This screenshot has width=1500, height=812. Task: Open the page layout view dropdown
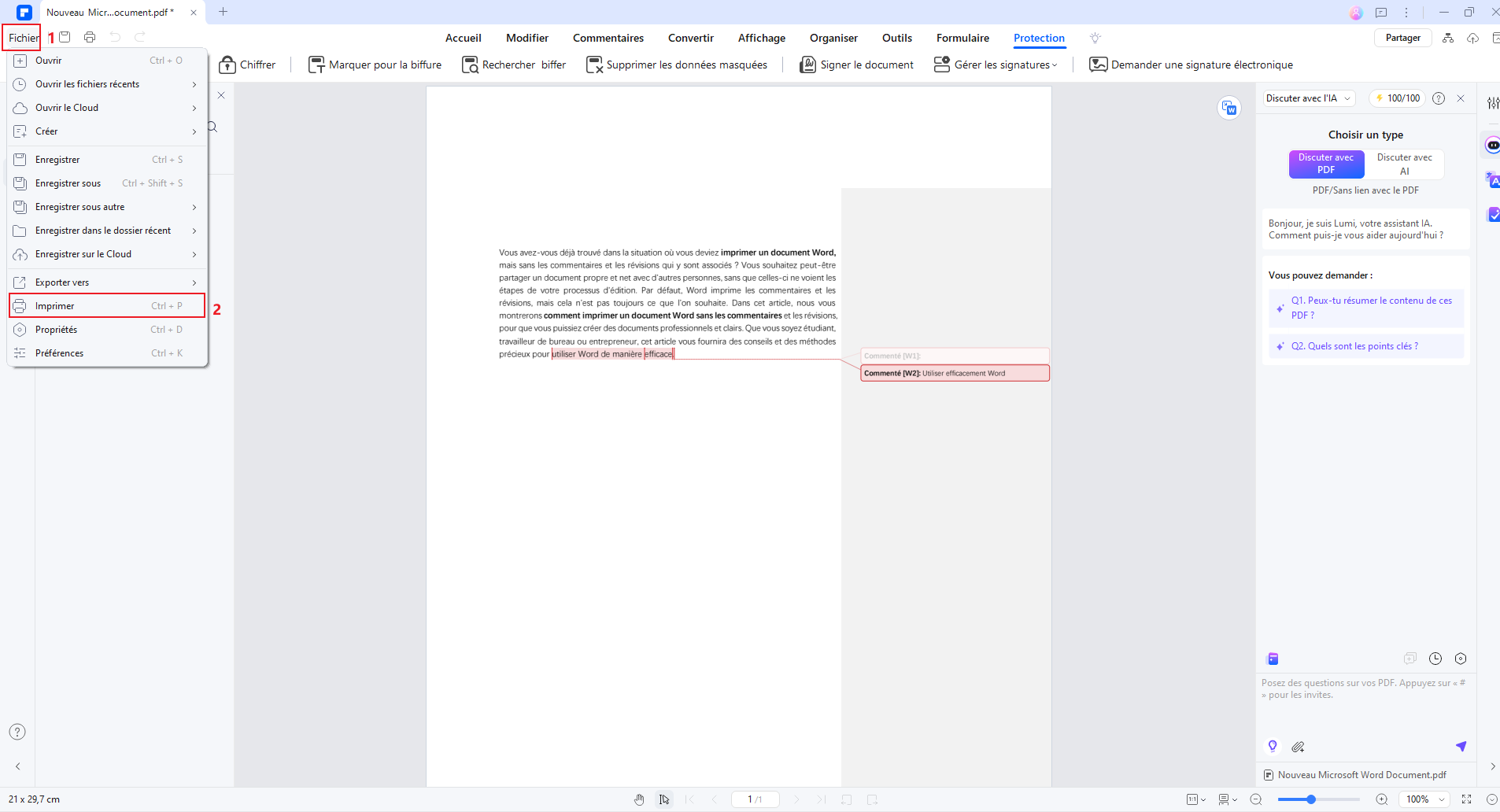click(1228, 799)
